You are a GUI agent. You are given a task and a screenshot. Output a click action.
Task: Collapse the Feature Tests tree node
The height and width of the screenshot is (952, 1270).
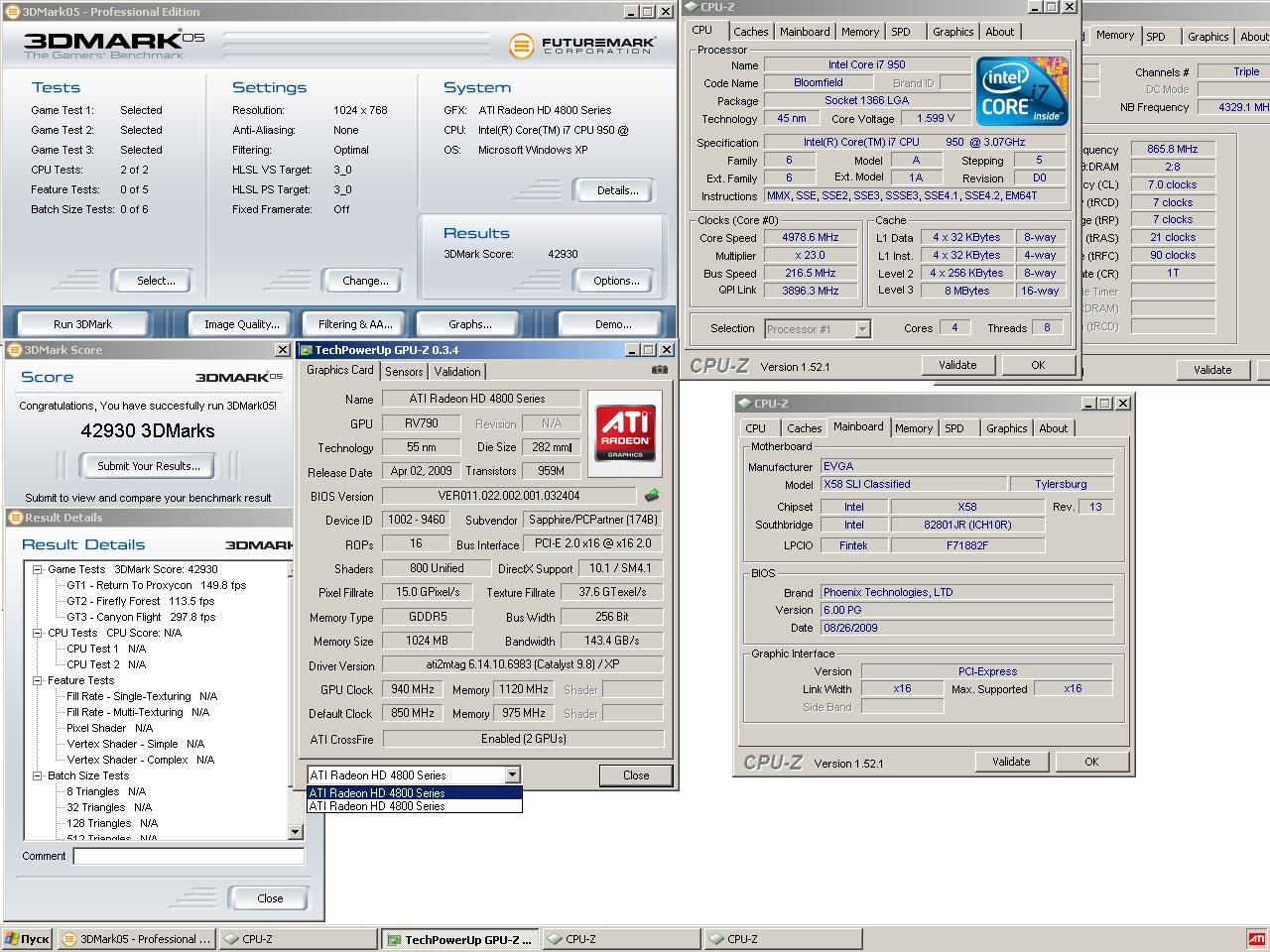pos(37,680)
